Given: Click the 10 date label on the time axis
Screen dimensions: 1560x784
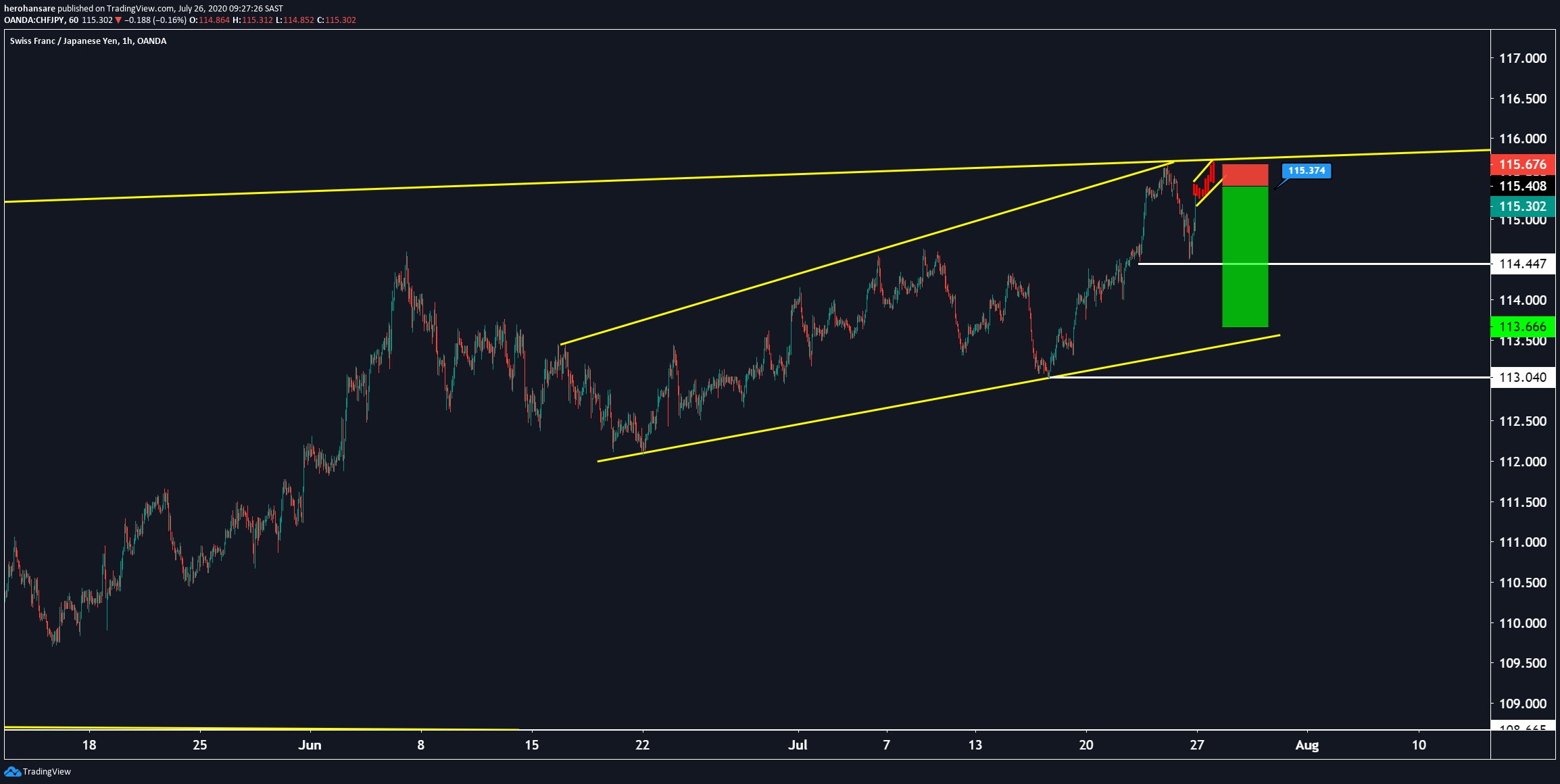Looking at the screenshot, I should tap(1419, 745).
